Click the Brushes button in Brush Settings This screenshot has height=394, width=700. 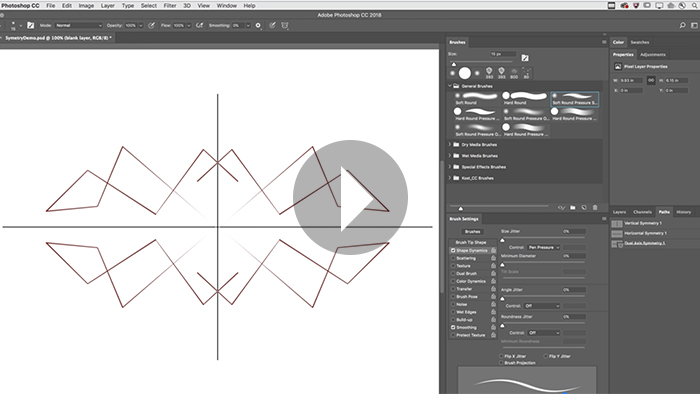pos(472,232)
